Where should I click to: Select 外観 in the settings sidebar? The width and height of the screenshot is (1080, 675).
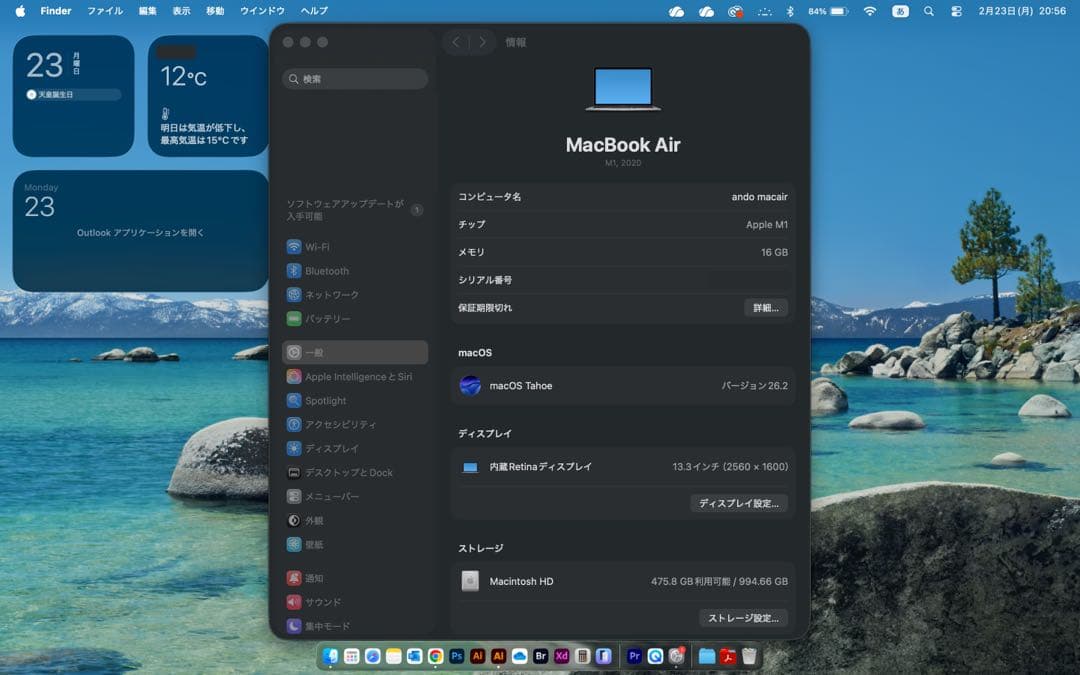355,521
